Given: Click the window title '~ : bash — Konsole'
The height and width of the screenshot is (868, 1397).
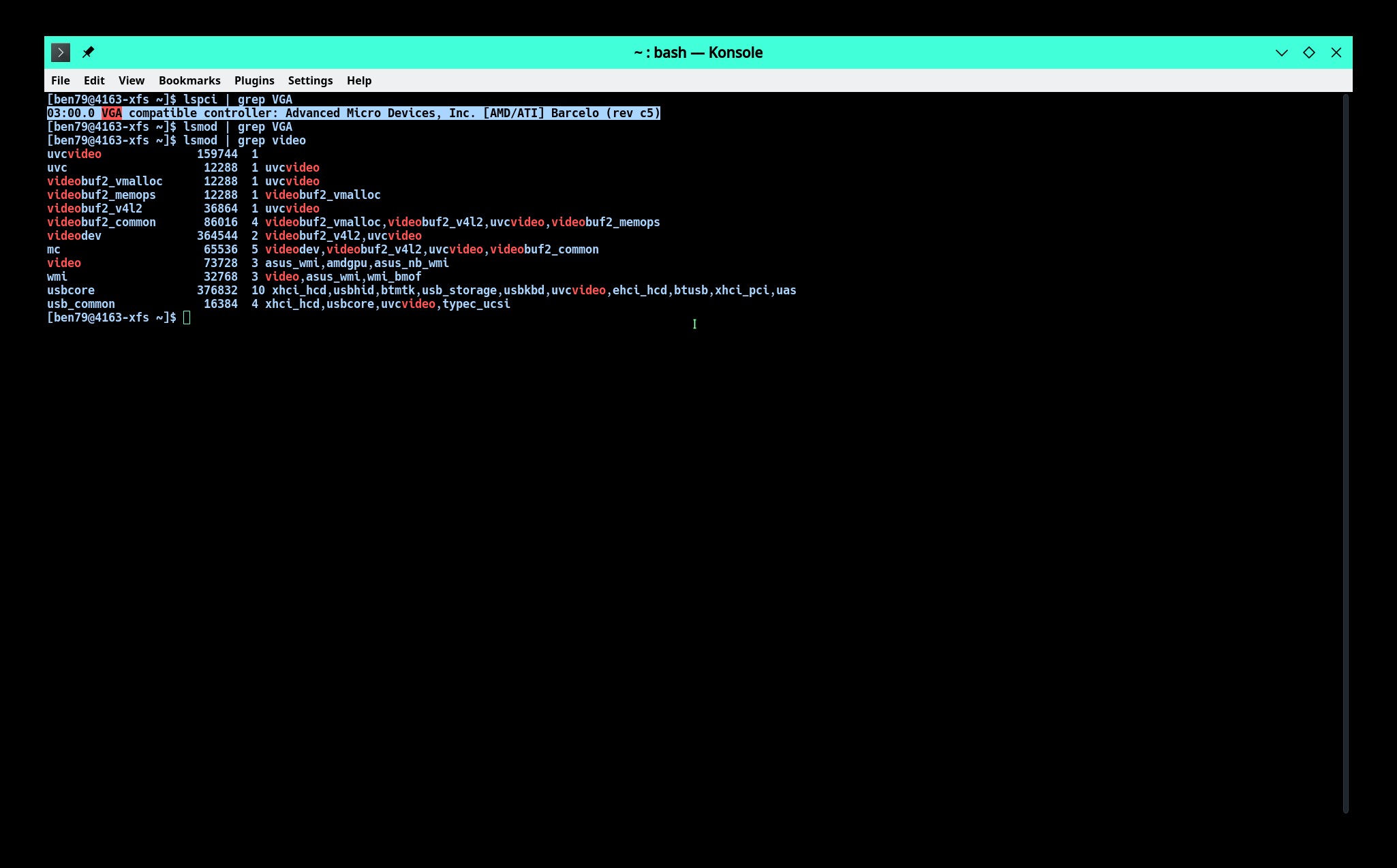Looking at the screenshot, I should 698,52.
